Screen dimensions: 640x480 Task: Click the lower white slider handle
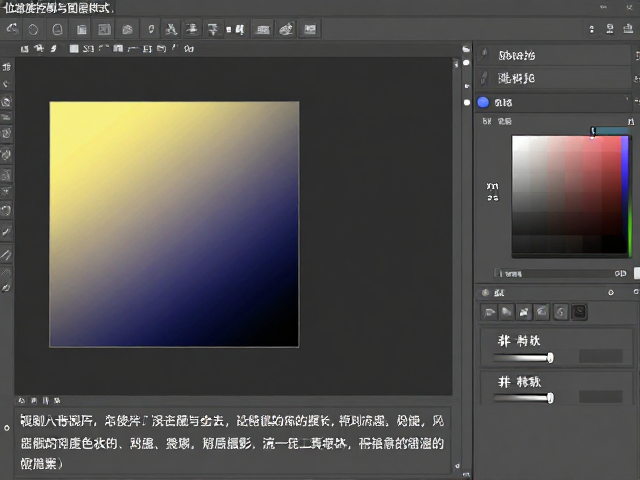click(x=550, y=398)
